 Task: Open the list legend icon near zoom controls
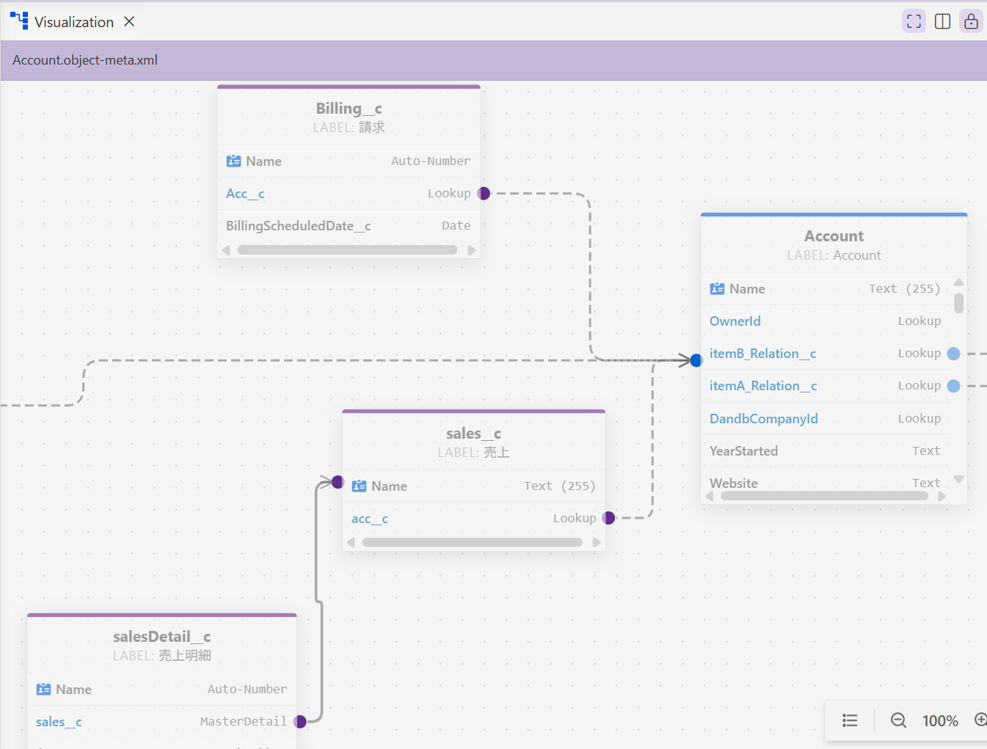click(850, 720)
